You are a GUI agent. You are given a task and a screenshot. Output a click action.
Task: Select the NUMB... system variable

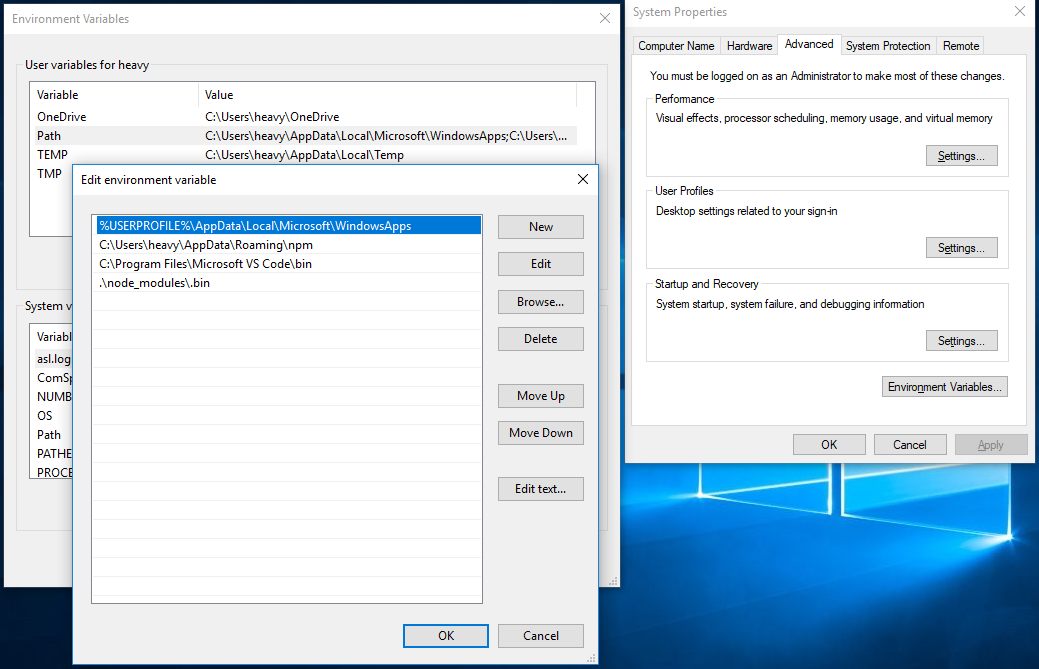[x=53, y=397]
